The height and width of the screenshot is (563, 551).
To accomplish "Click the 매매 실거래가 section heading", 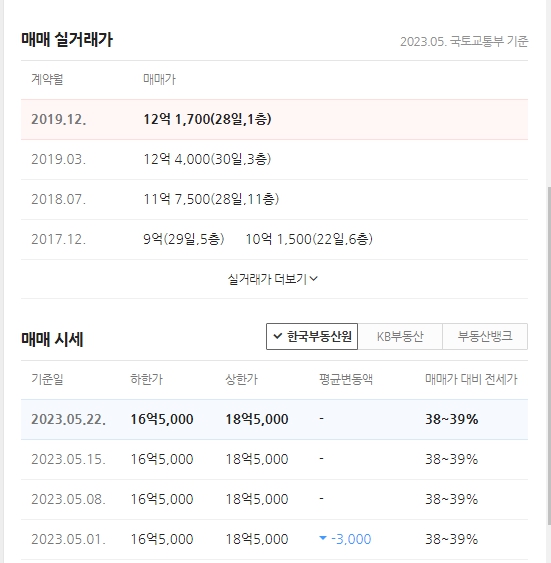I will 67,39.
